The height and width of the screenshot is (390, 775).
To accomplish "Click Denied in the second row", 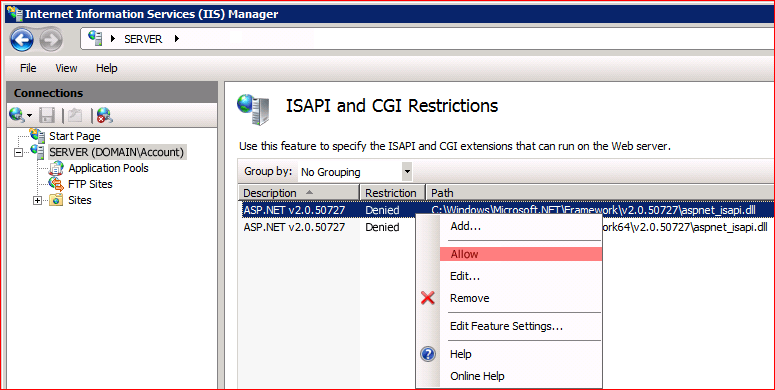I will (x=382, y=227).
